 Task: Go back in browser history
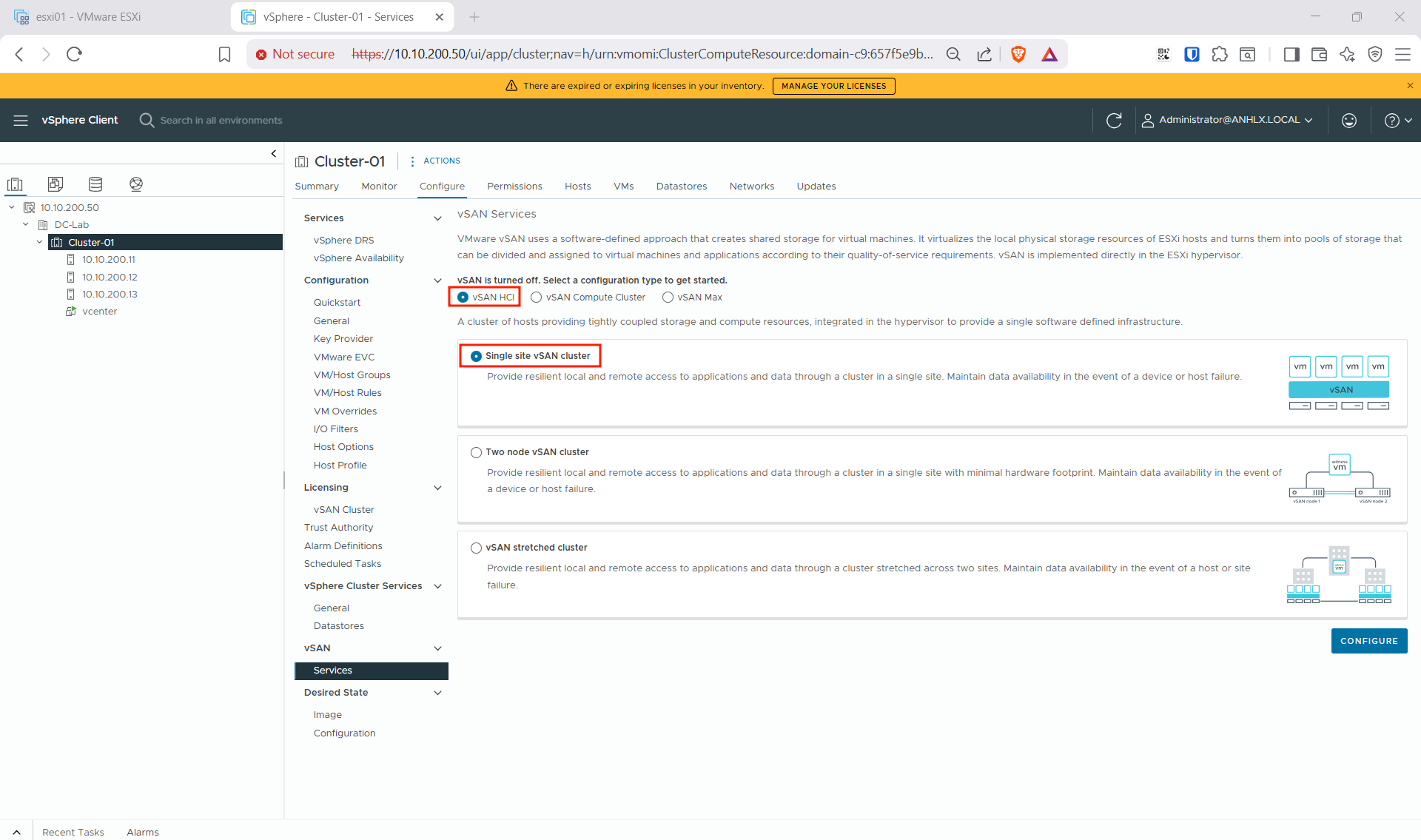coord(20,54)
